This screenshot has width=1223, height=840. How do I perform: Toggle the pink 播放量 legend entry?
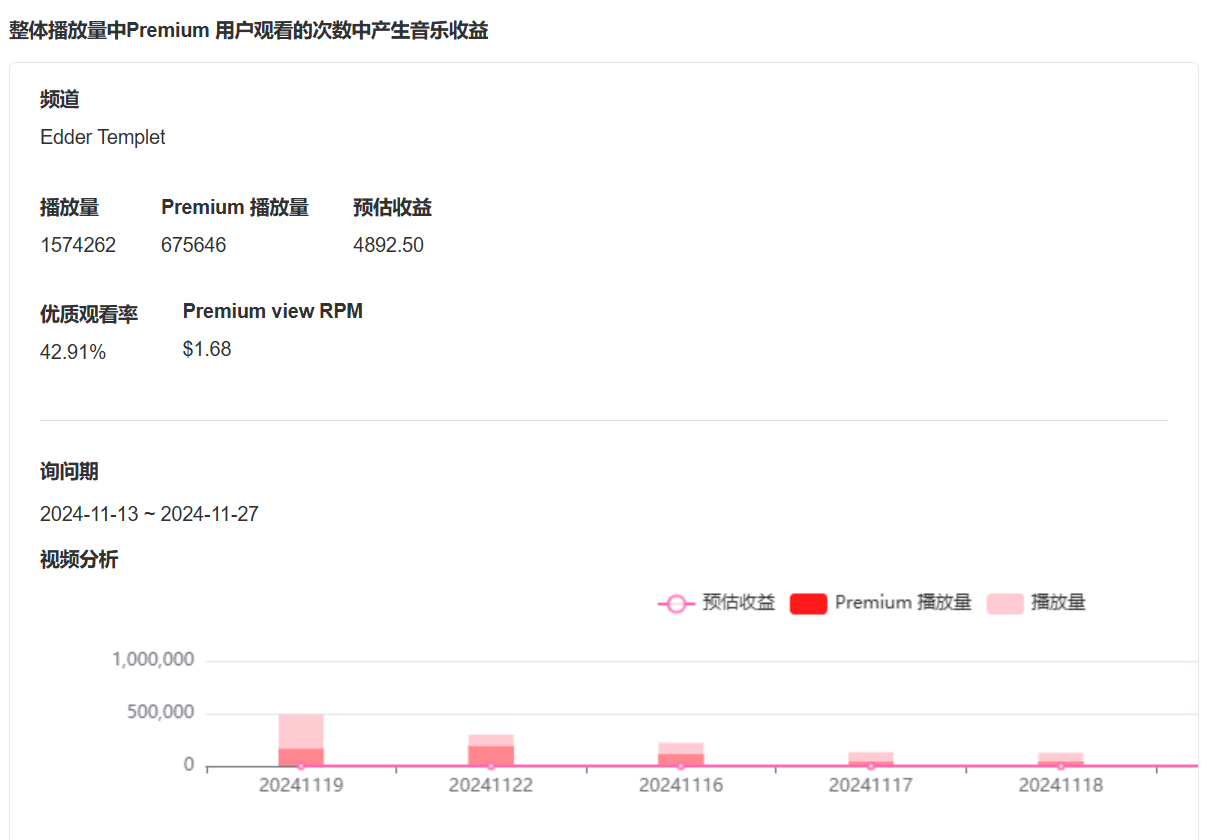coord(1005,603)
